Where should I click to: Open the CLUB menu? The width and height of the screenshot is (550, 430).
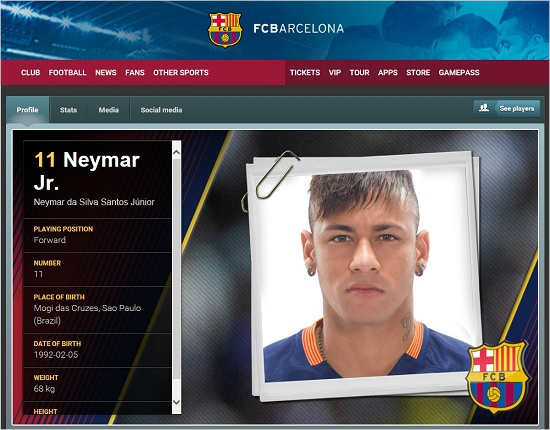tap(31, 73)
